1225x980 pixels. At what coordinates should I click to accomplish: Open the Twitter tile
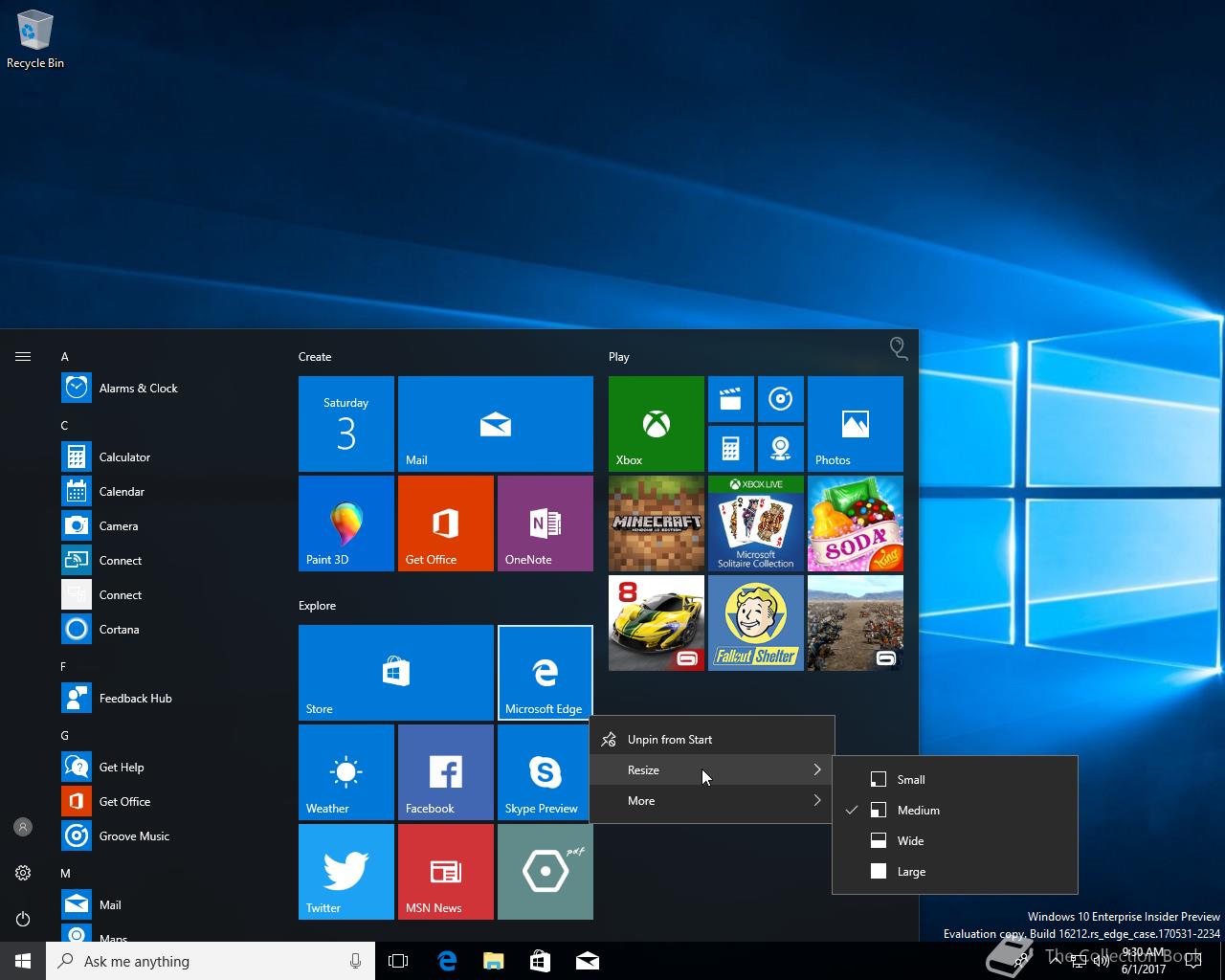346,872
